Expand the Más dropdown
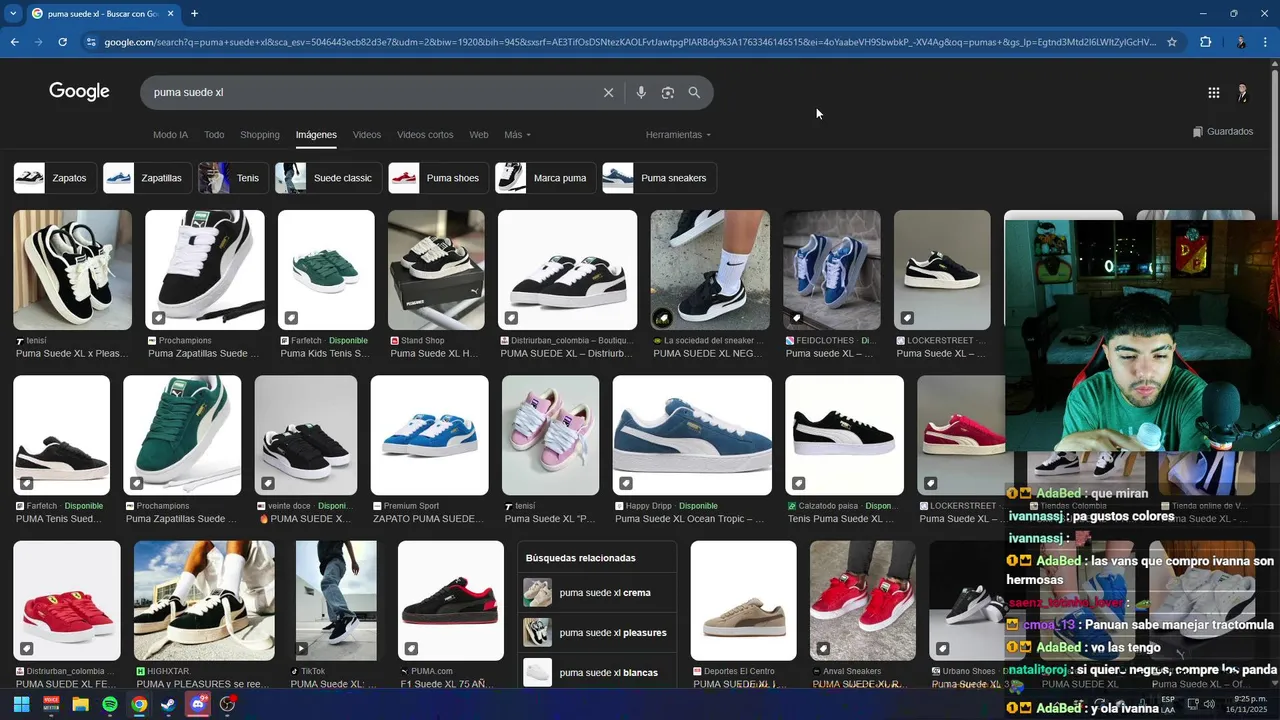This screenshot has height=720, width=1280. pos(517,135)
